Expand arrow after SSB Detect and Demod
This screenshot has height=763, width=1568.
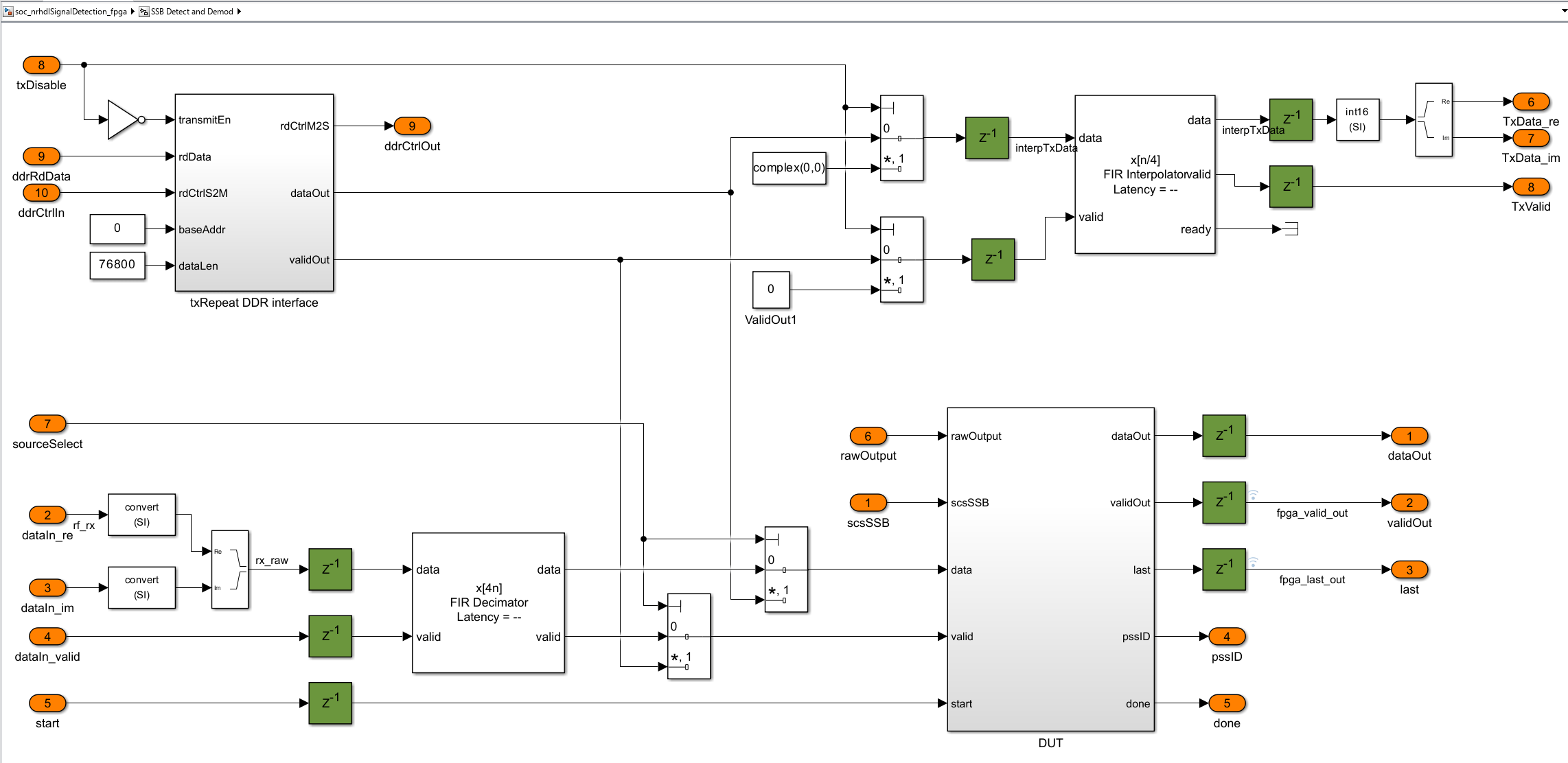[239, 12]
